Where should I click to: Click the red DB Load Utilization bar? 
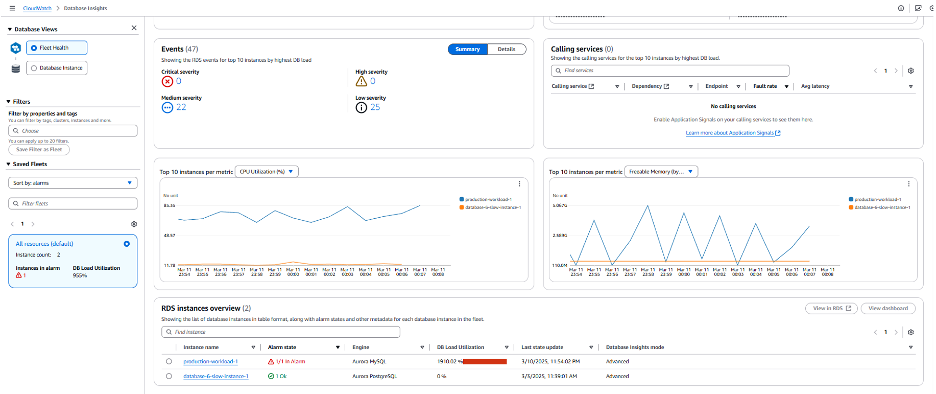pos(485,361)
